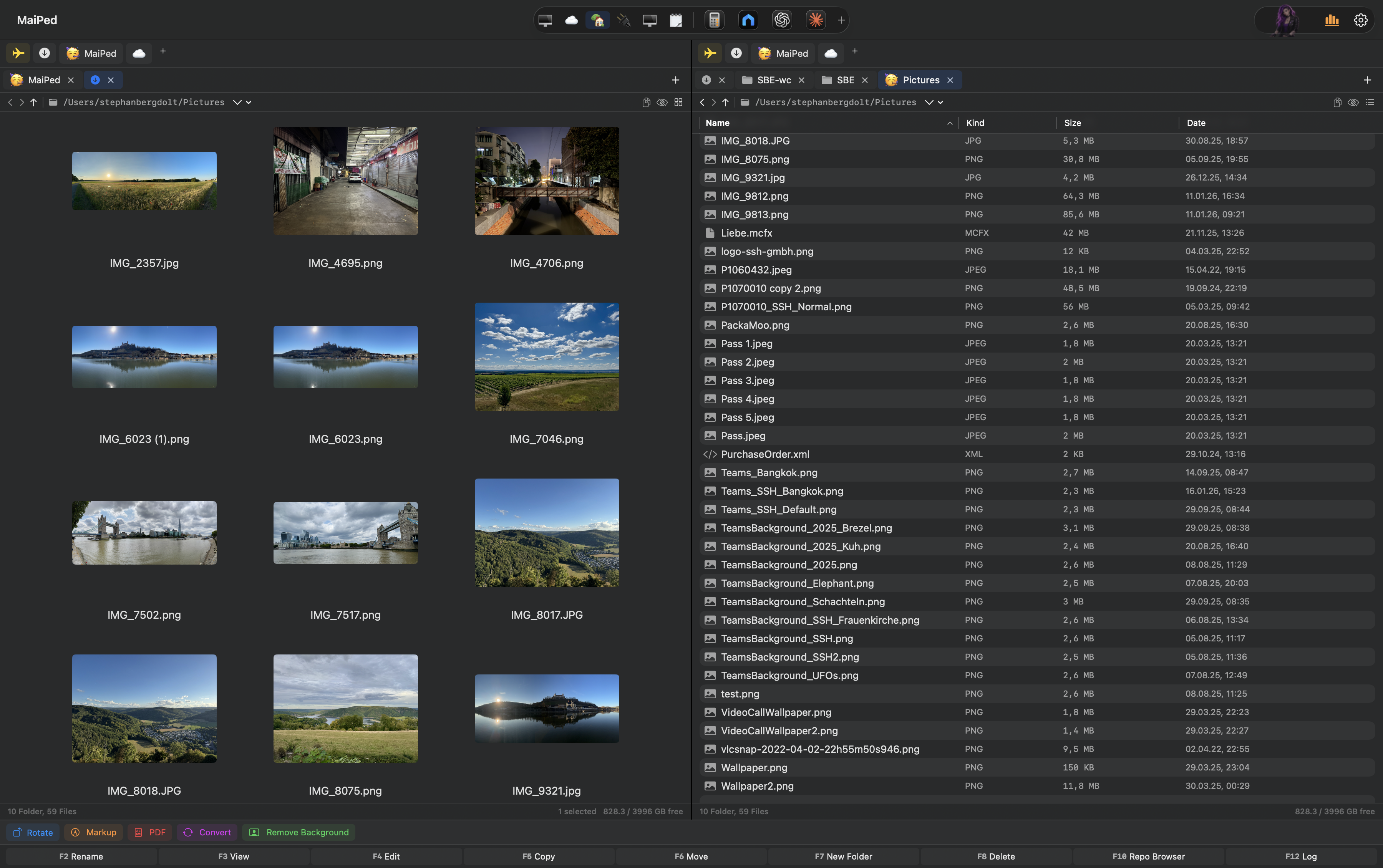Toggle hidden files visibility in the right pane
This screenshot has height=868, width=1383.
pyautogui.click(x=1353, y=102)
